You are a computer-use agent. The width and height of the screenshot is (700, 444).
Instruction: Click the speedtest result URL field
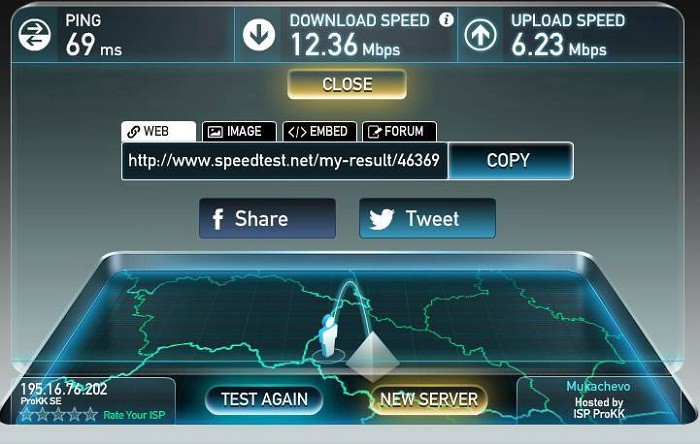[284, 161]
